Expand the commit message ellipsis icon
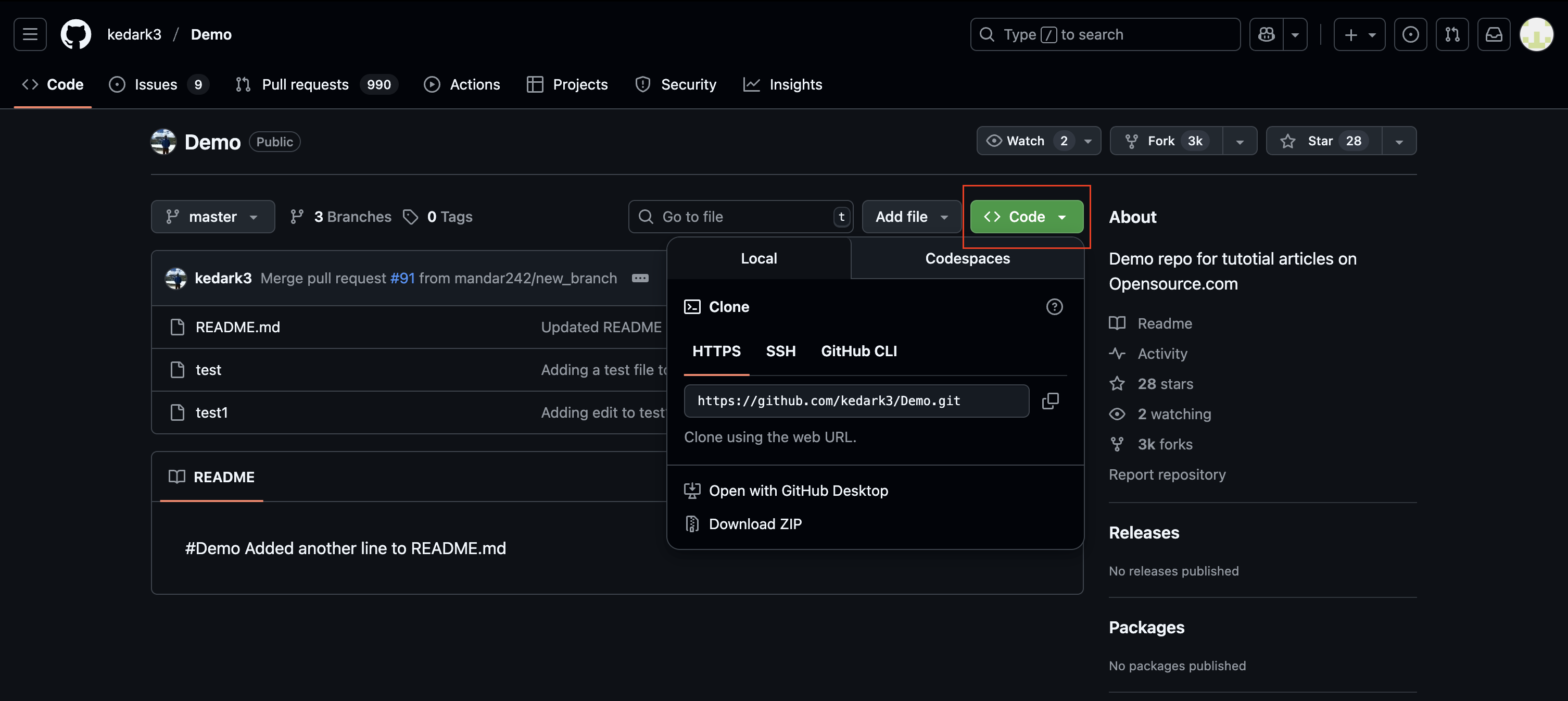This screenshot has height=701, width=1568. tap(640, 278)
